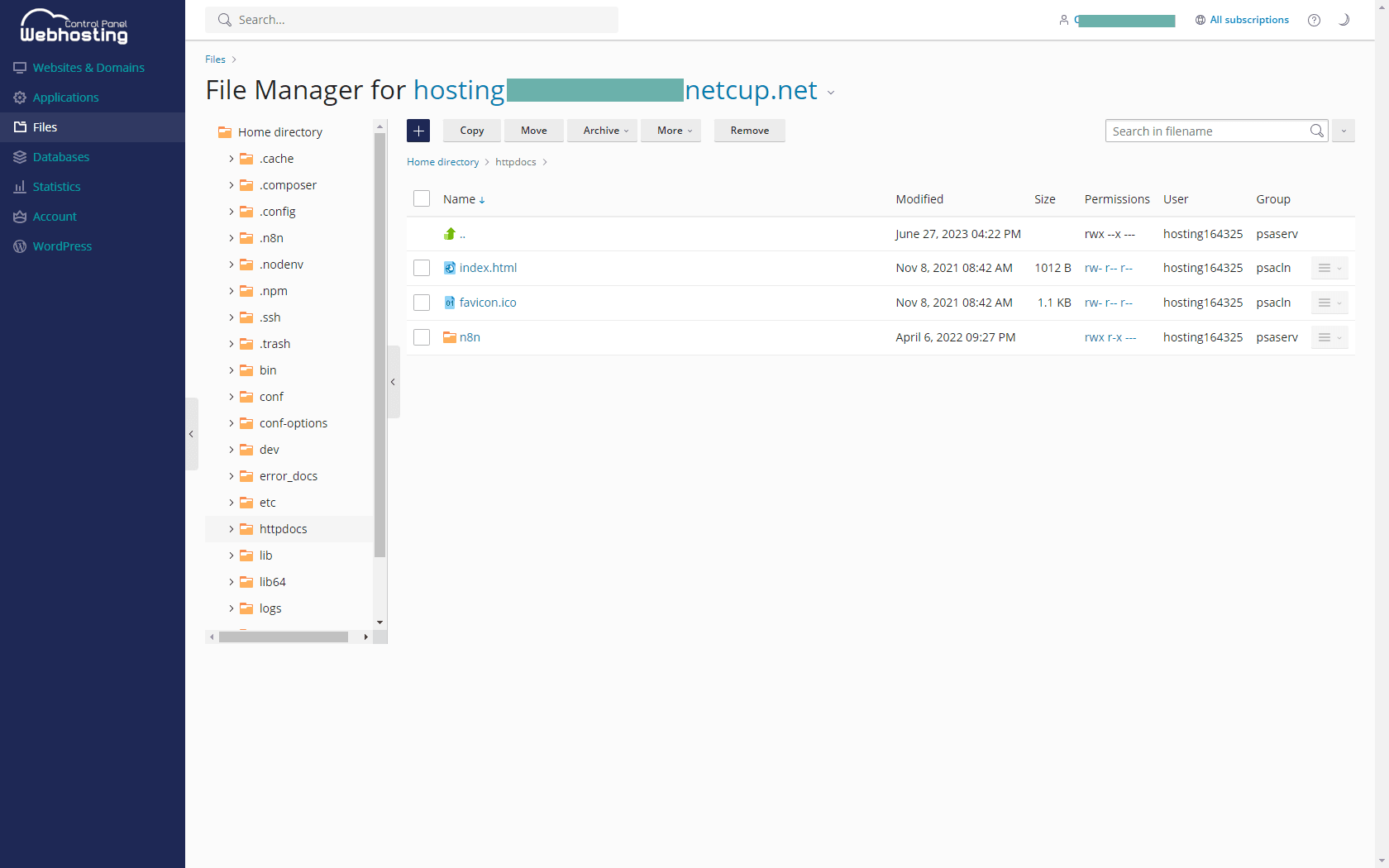The height and width of the screenshot is (868, 1389).
Task: Click the plus icon to create new file
Action: (418, 130)
